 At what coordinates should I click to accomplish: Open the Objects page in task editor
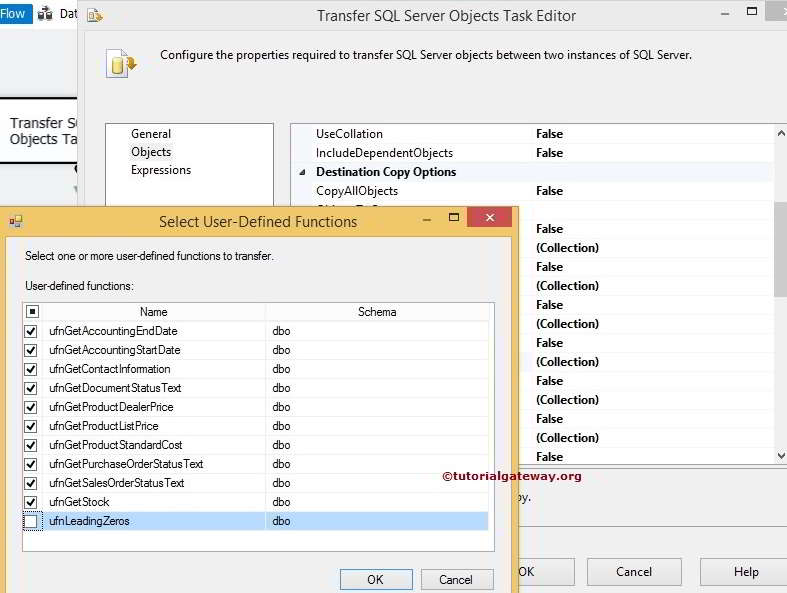click(151, 152)
